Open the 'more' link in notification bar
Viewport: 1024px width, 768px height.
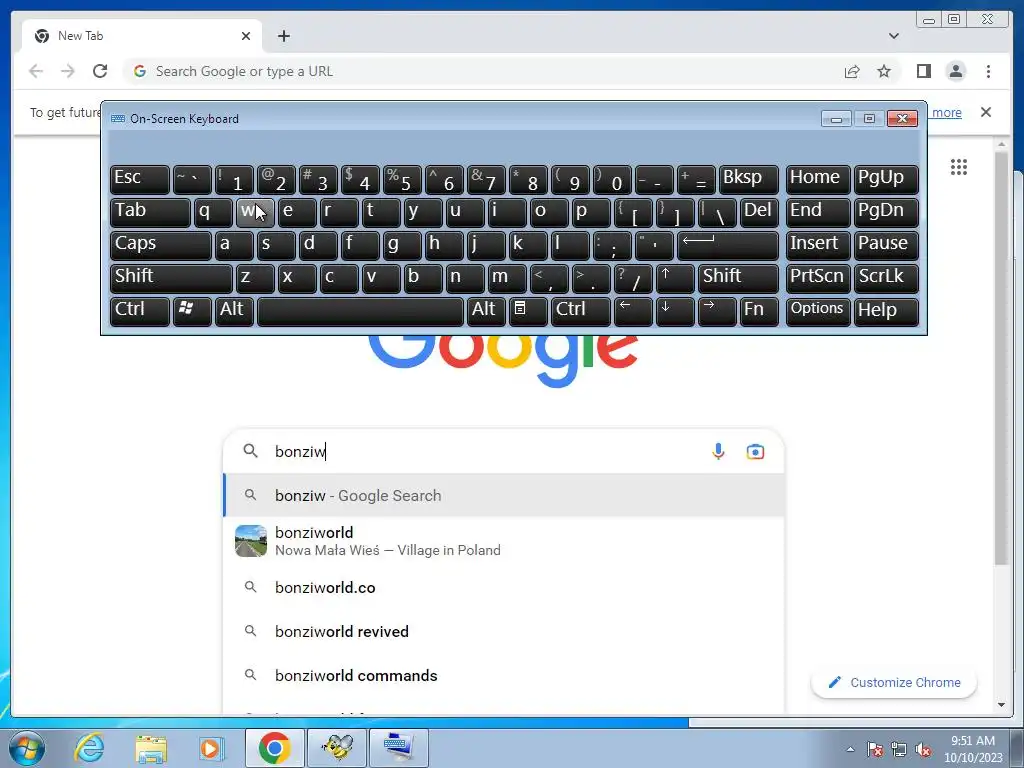[x=946, y=112]
